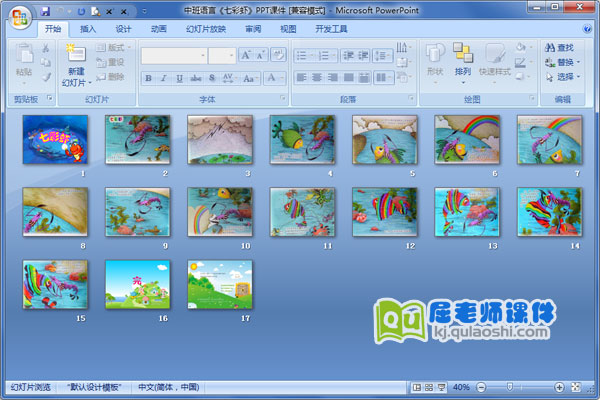
Task: Click the Copy icon in clipboard group
Action: [x=46, y=62]
